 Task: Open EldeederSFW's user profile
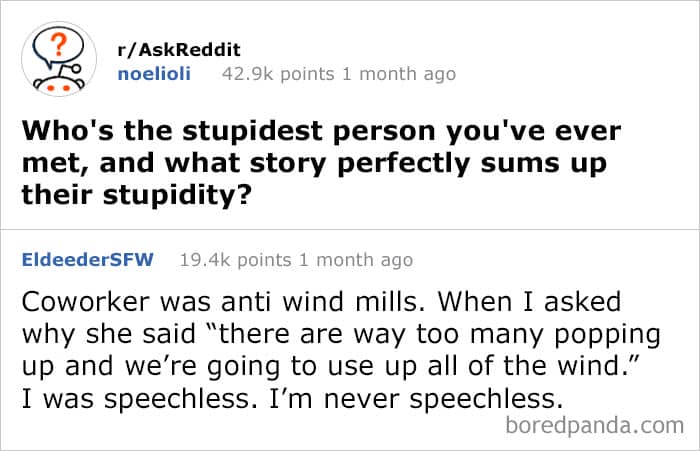[x=87, y=260]
